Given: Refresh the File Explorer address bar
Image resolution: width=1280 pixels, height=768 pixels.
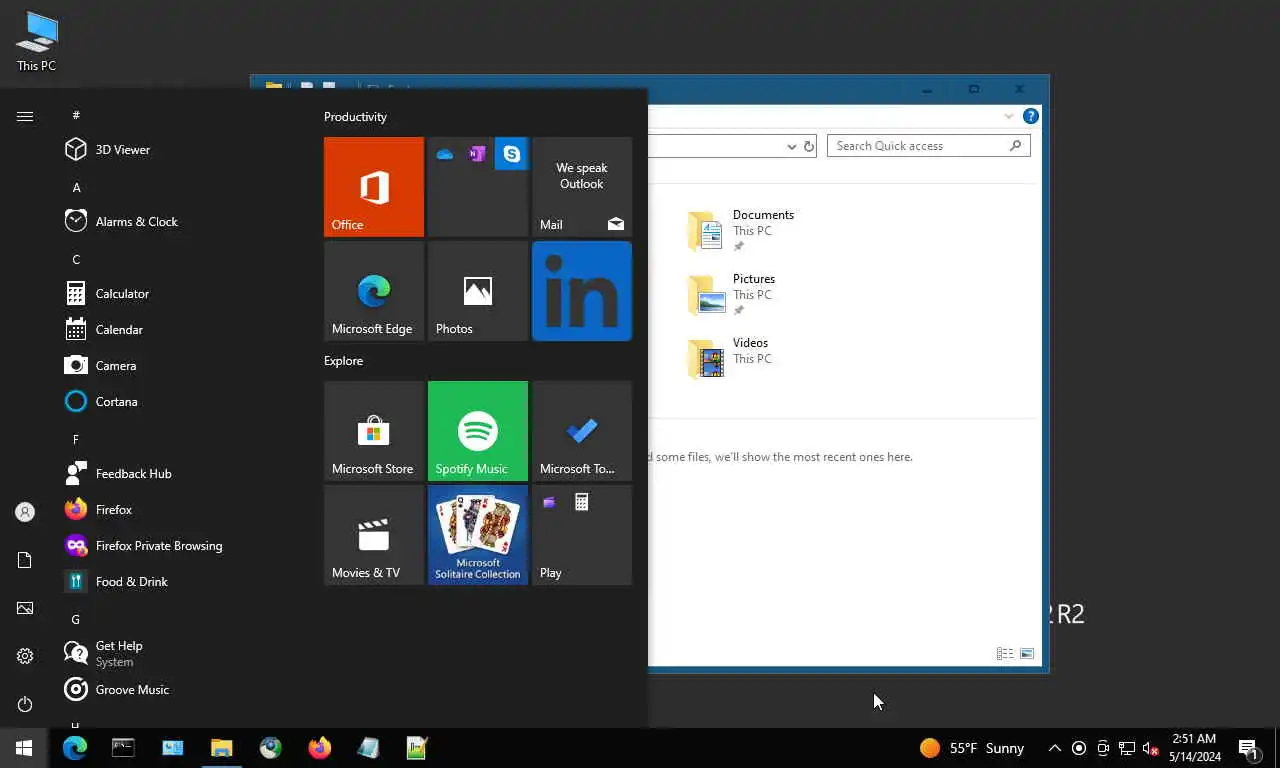Looking at the screenshot, I should click(809, 146).
